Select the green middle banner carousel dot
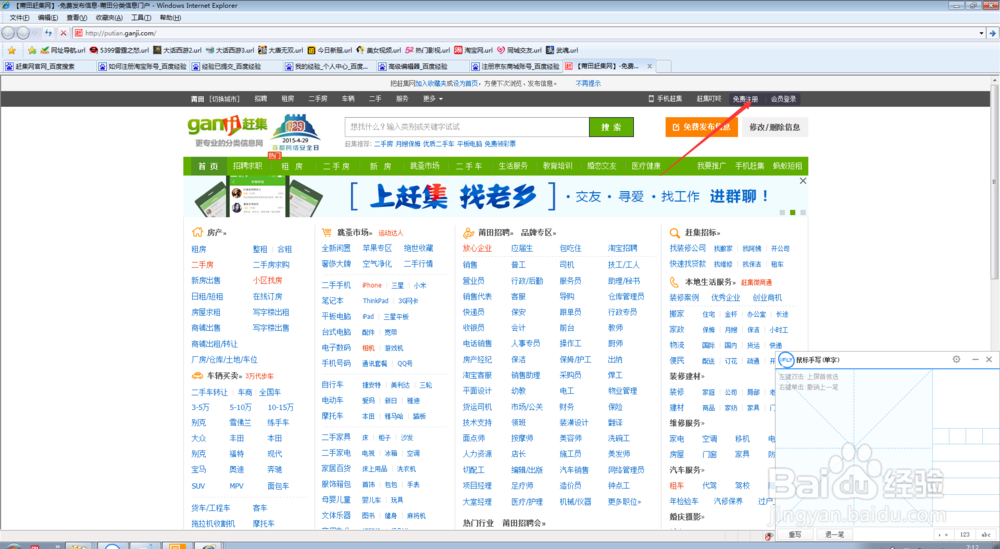The image size is (1000, 549). (x=792, y=212)
